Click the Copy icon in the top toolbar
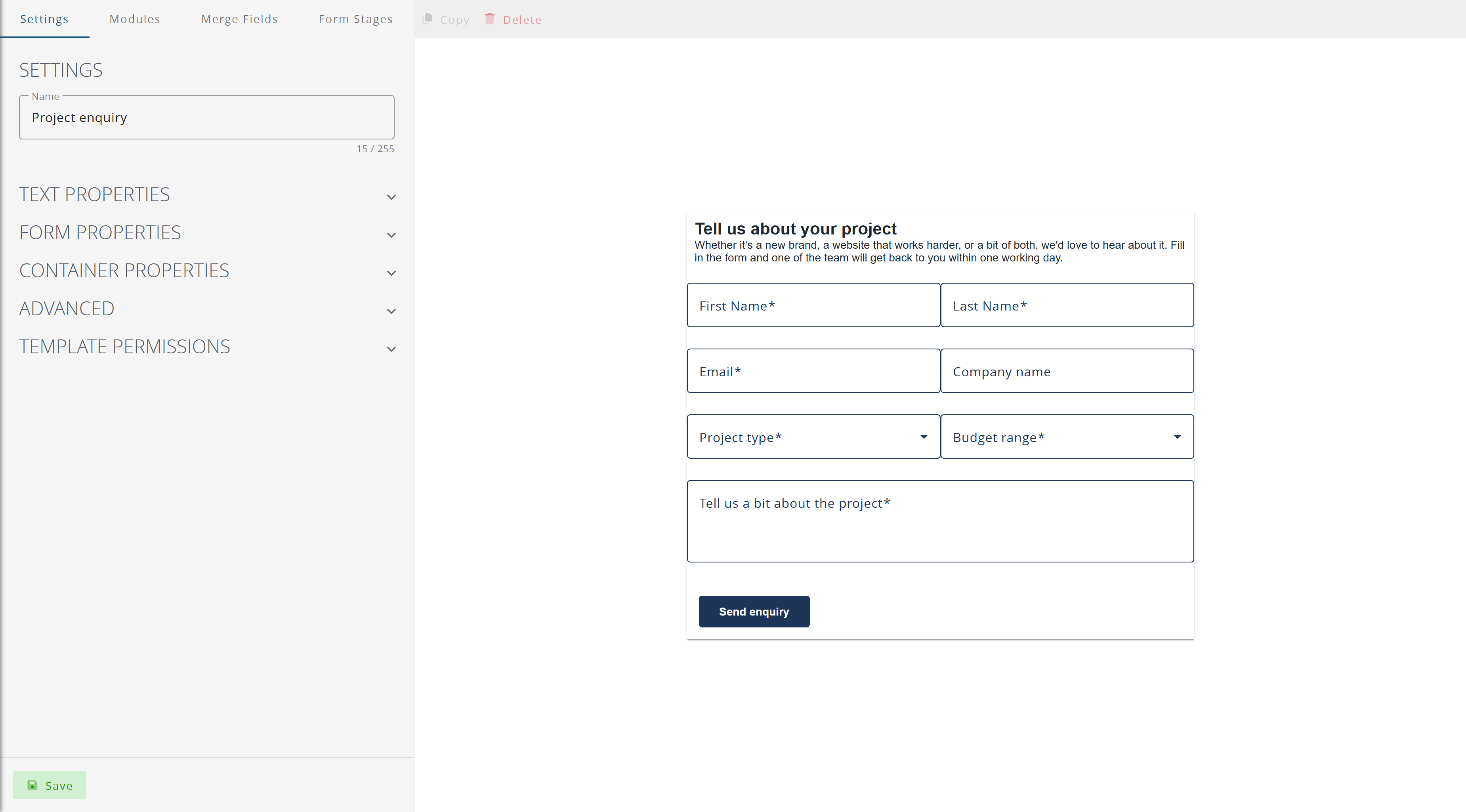This screenshot has width=1466, height=812. tap(428, 19)
